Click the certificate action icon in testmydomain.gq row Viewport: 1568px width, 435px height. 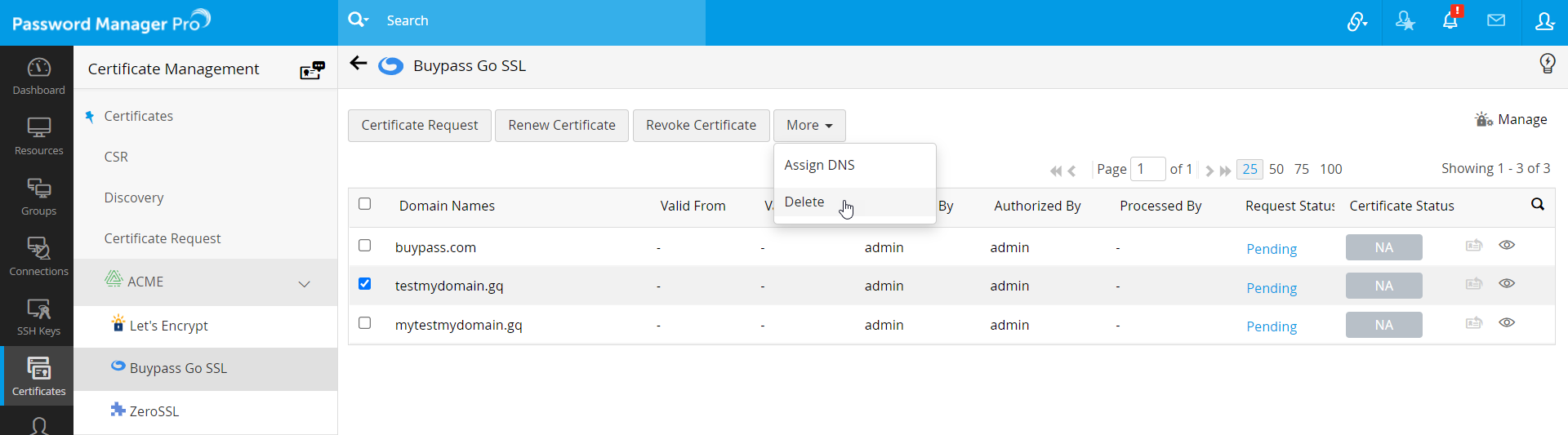coord(1474,284)
